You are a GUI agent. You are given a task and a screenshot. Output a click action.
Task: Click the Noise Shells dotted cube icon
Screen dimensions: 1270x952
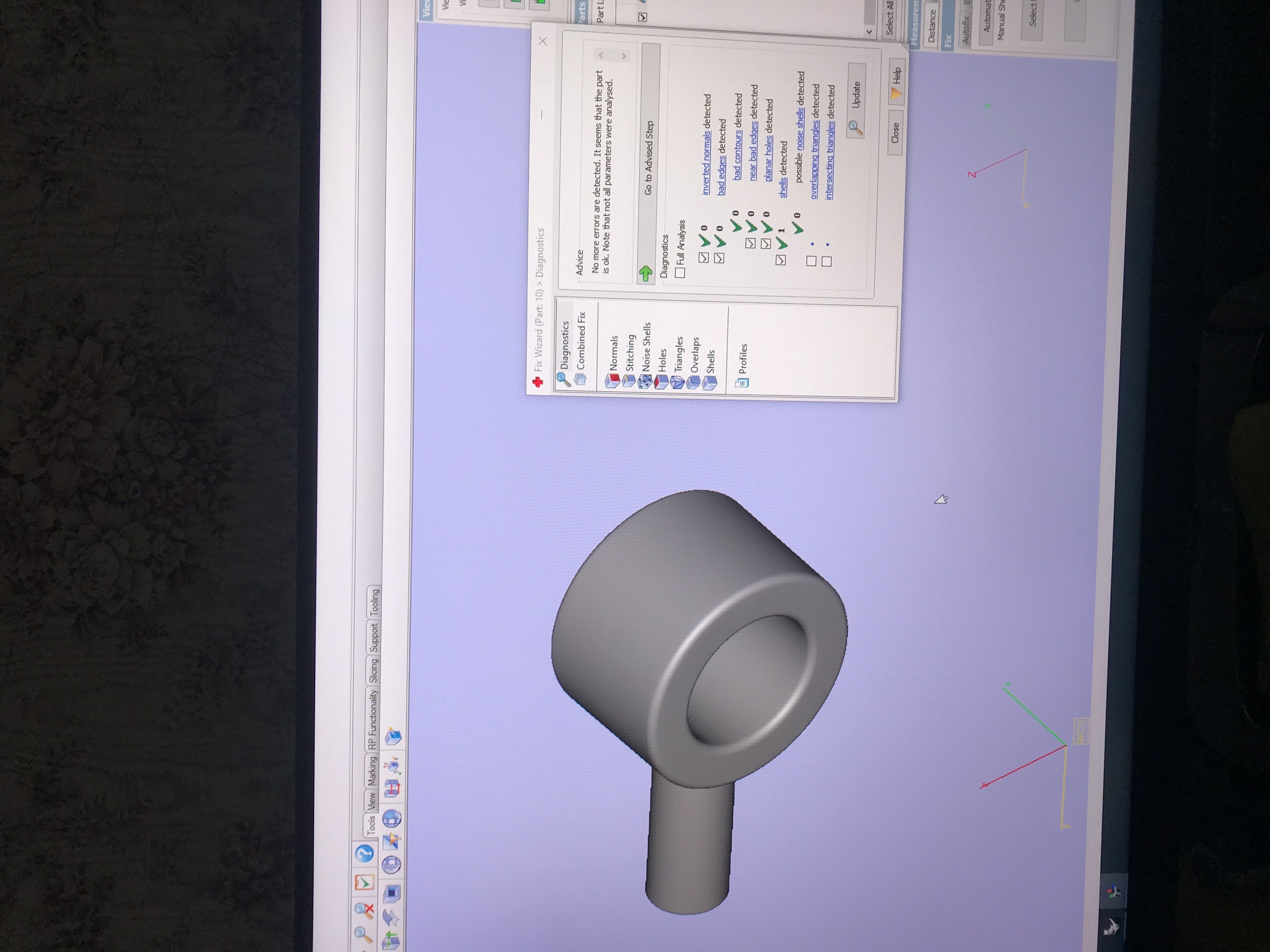(645, 382)
